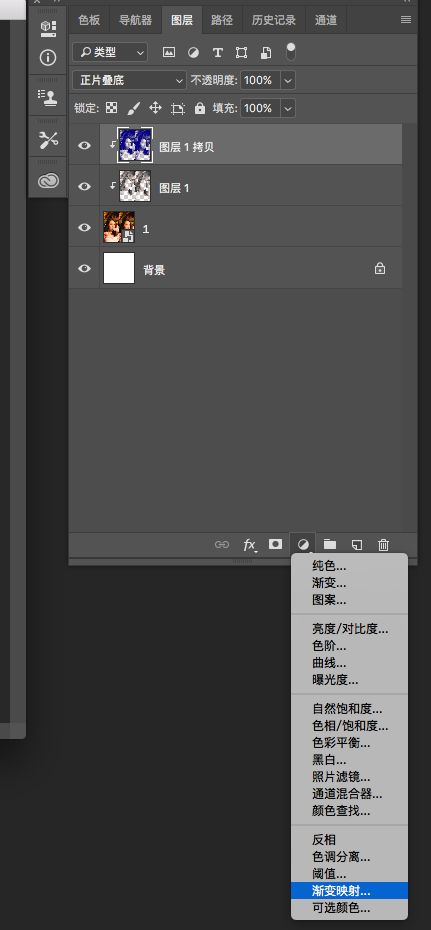This screenshot has width=431, height=930.
Task: Select the 图层 1 layer thumbnail
Action: click(135, 186)
